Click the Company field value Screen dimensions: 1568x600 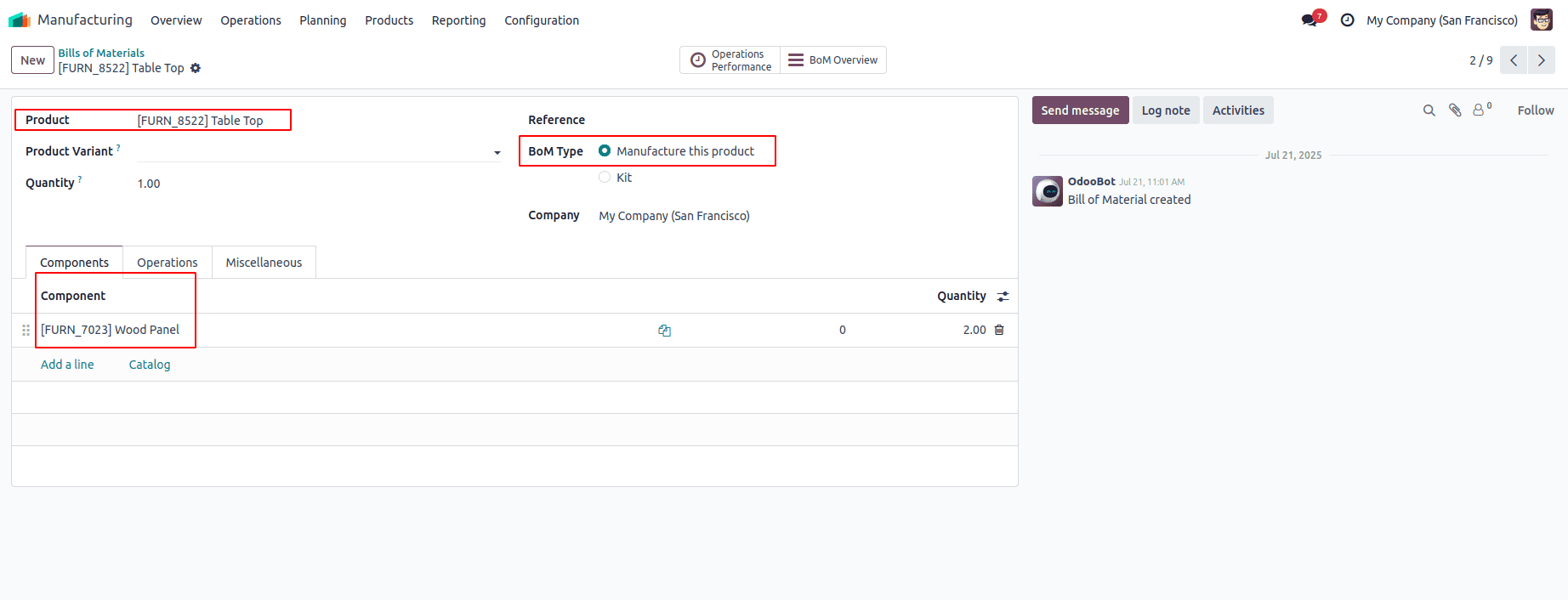pyautogui.click(x=674, y=216)
